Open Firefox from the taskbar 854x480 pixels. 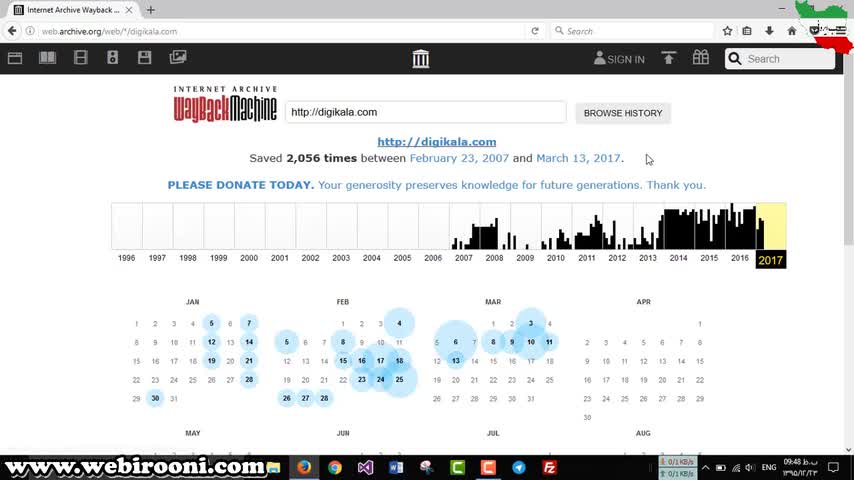(304, 467)
